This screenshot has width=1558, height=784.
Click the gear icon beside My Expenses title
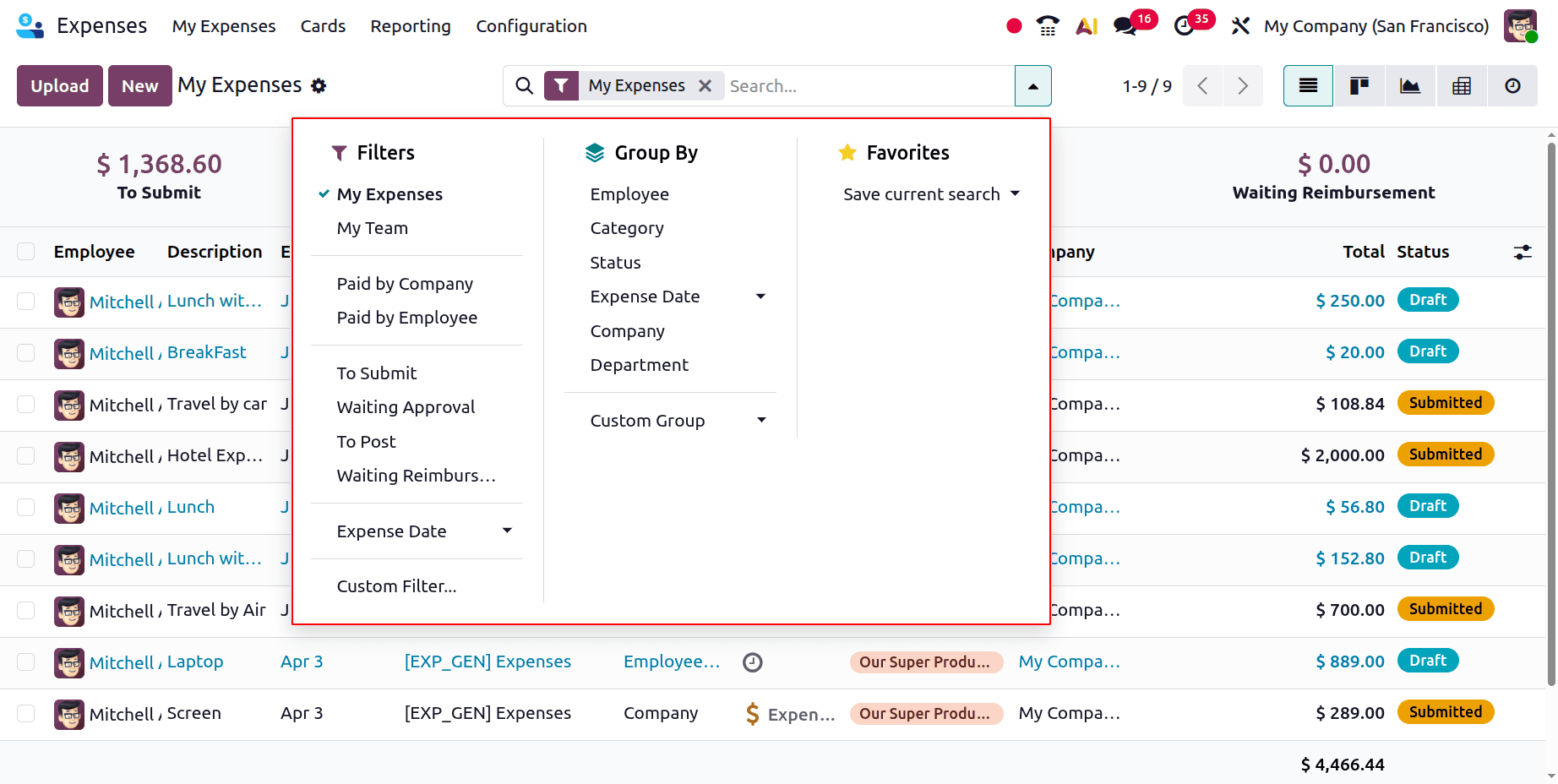click(319, 85)
